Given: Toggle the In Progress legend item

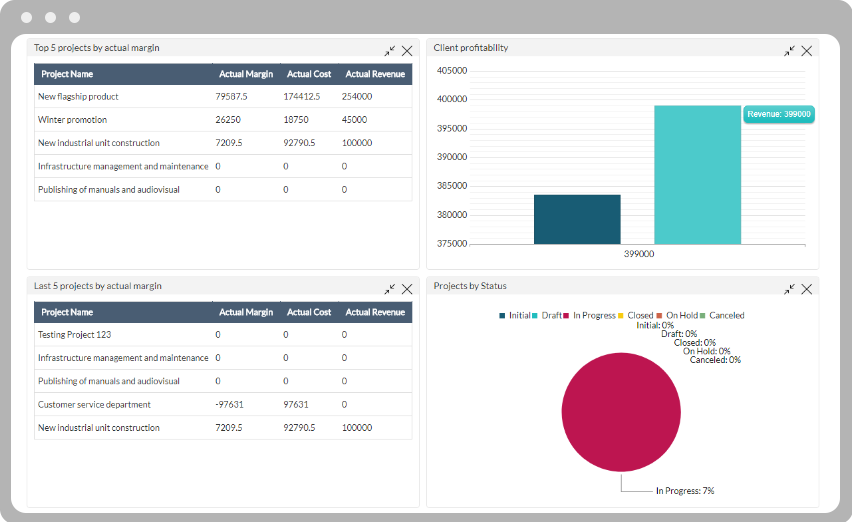Looking at the screenshot, I should click(x=589, y=316).
